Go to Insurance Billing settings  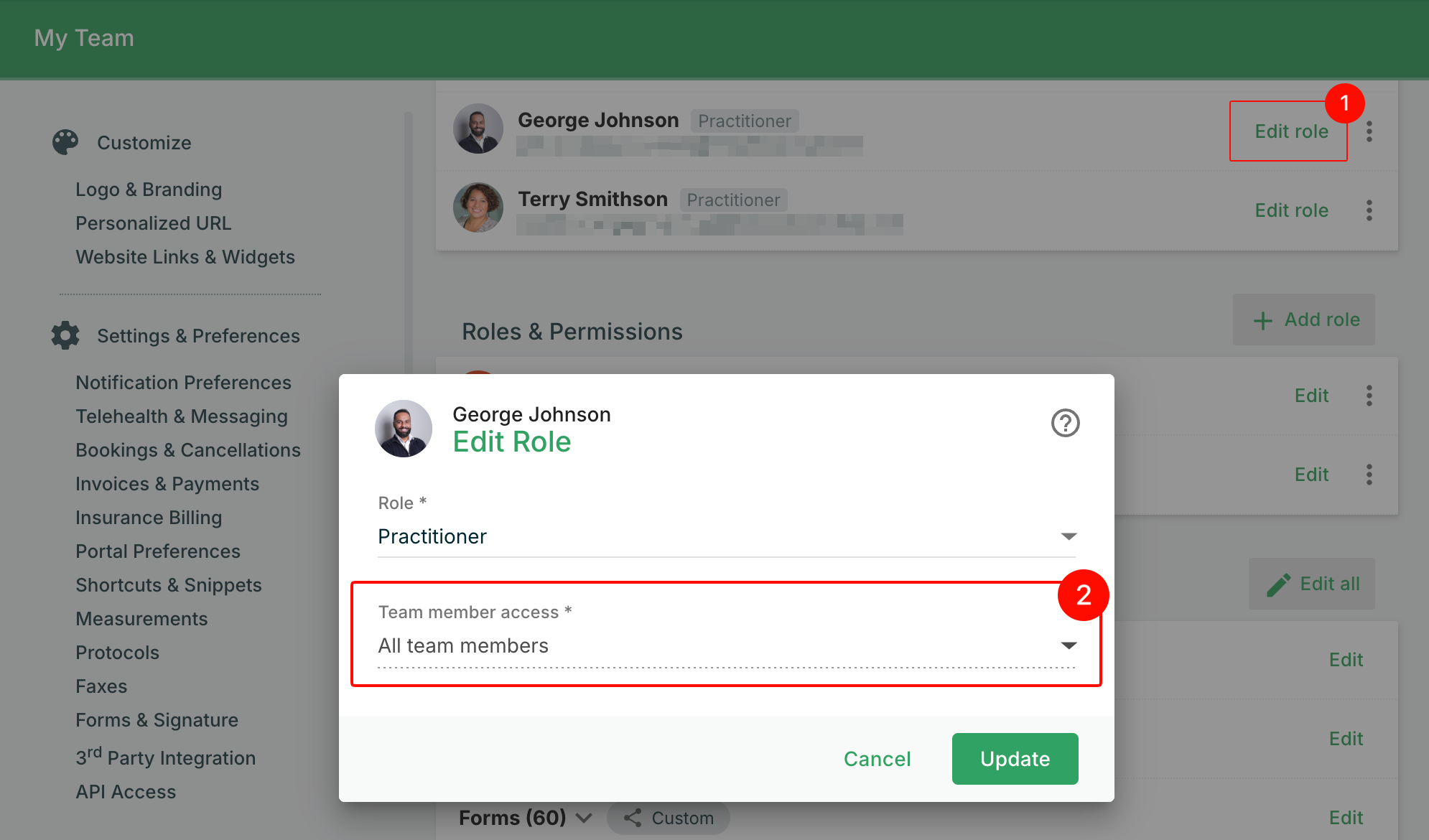[149, 518]
